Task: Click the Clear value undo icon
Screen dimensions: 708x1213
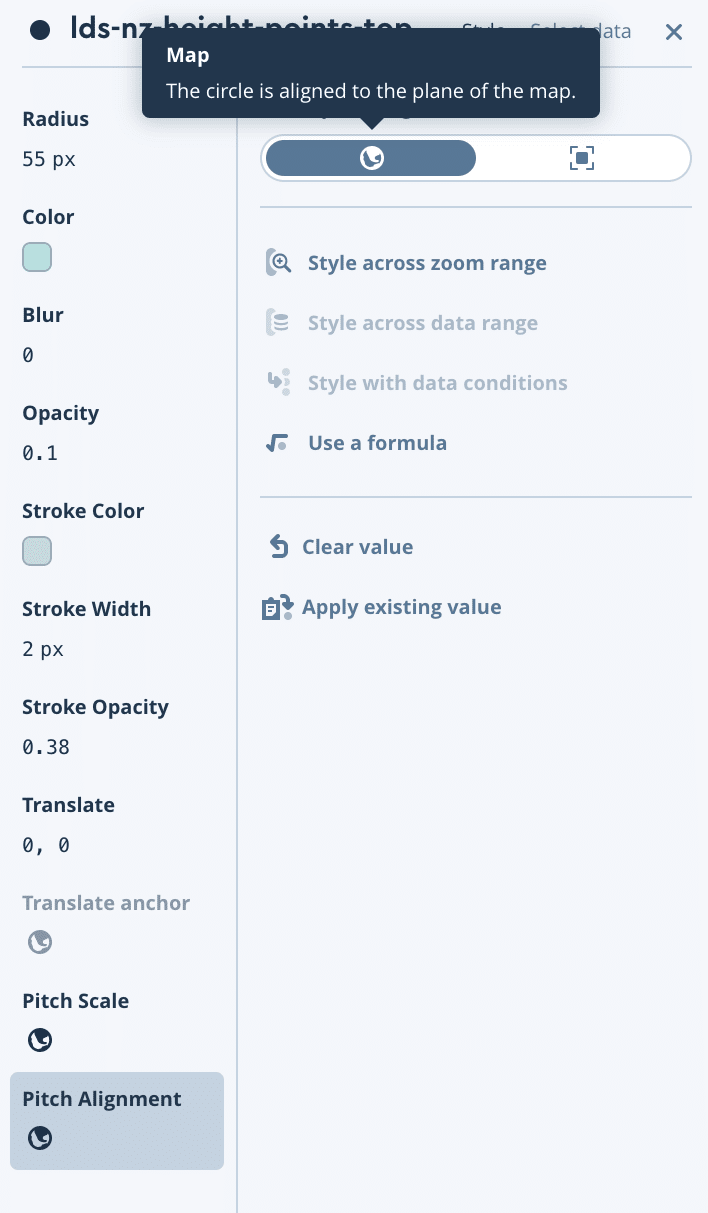Action: [x=278, y=547]
